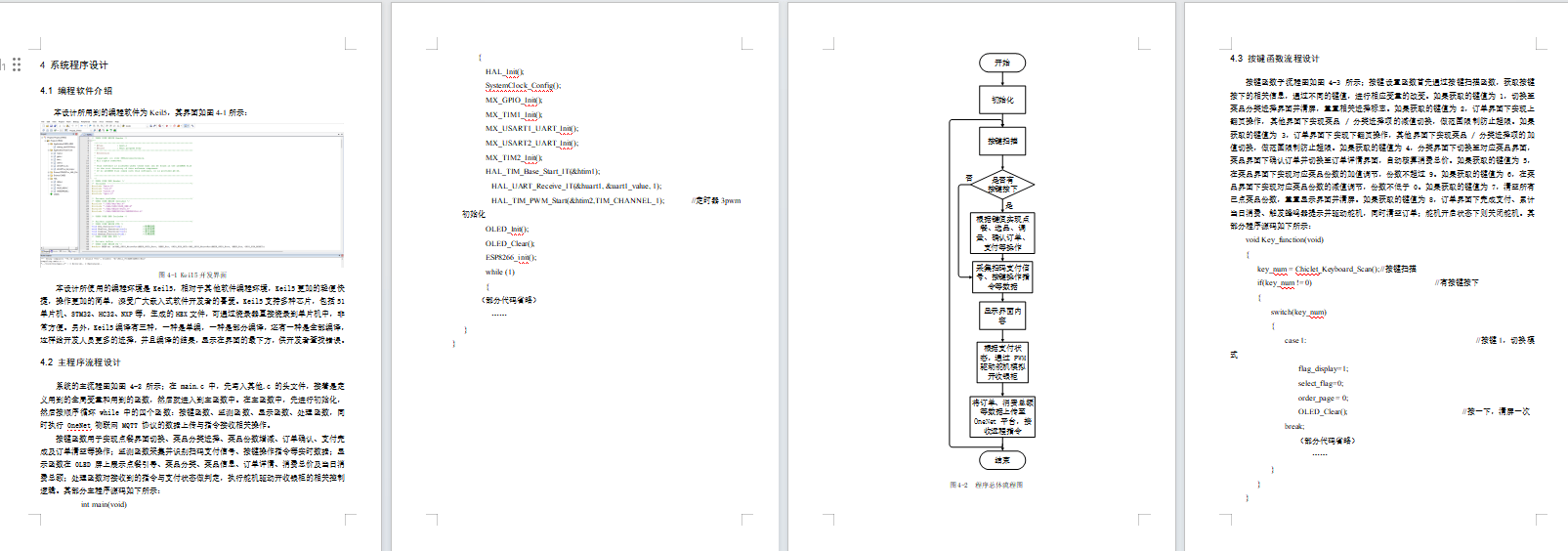The image size is (1568, 551).
Task: Click the flowchart box mentioning PWM
Action: (1002, 362)
